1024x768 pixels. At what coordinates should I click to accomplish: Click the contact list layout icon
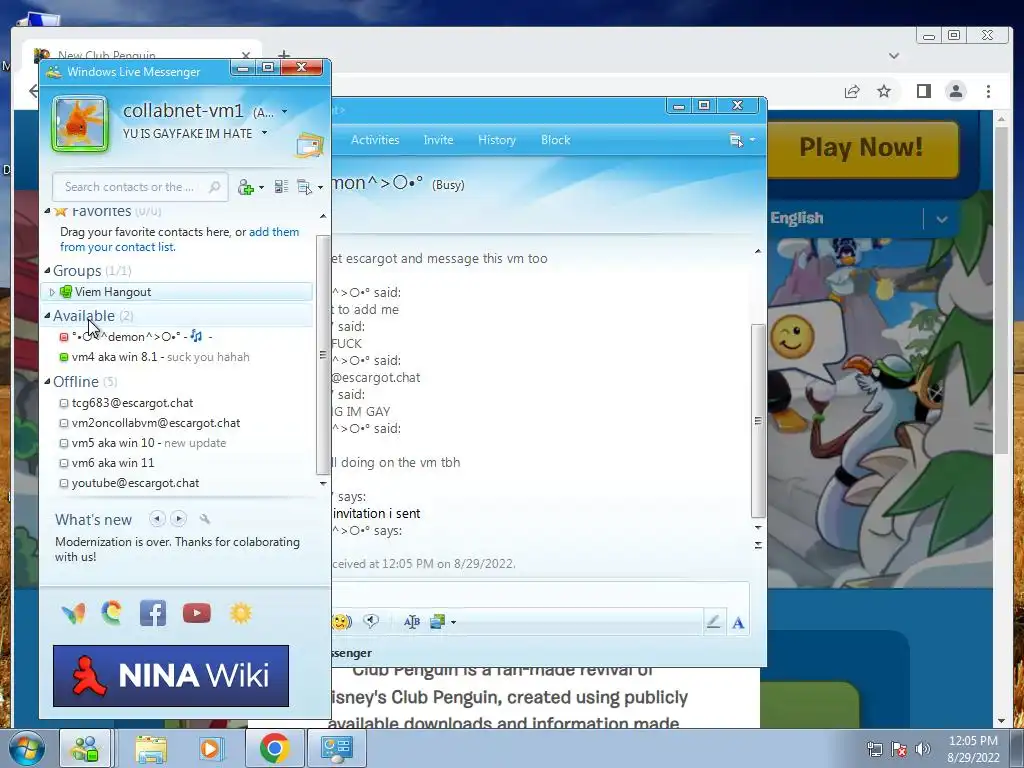281,187
